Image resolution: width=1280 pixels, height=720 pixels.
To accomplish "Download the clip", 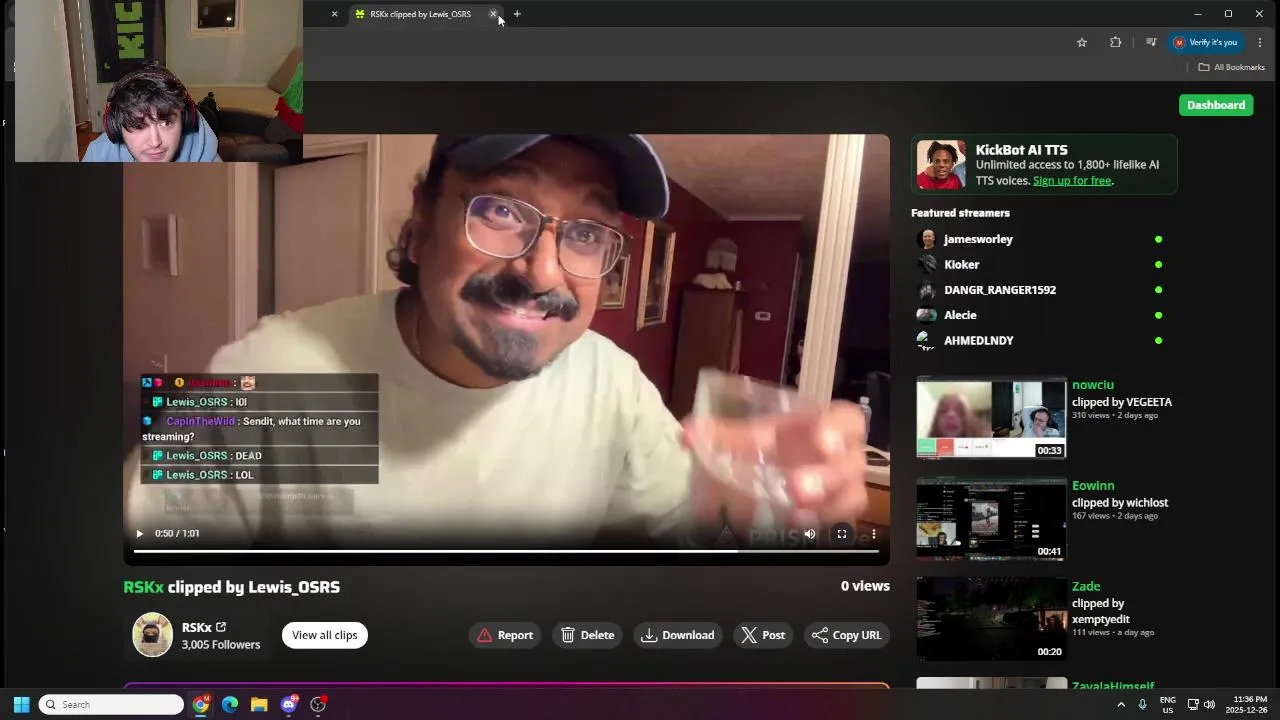I will (678, 635).
